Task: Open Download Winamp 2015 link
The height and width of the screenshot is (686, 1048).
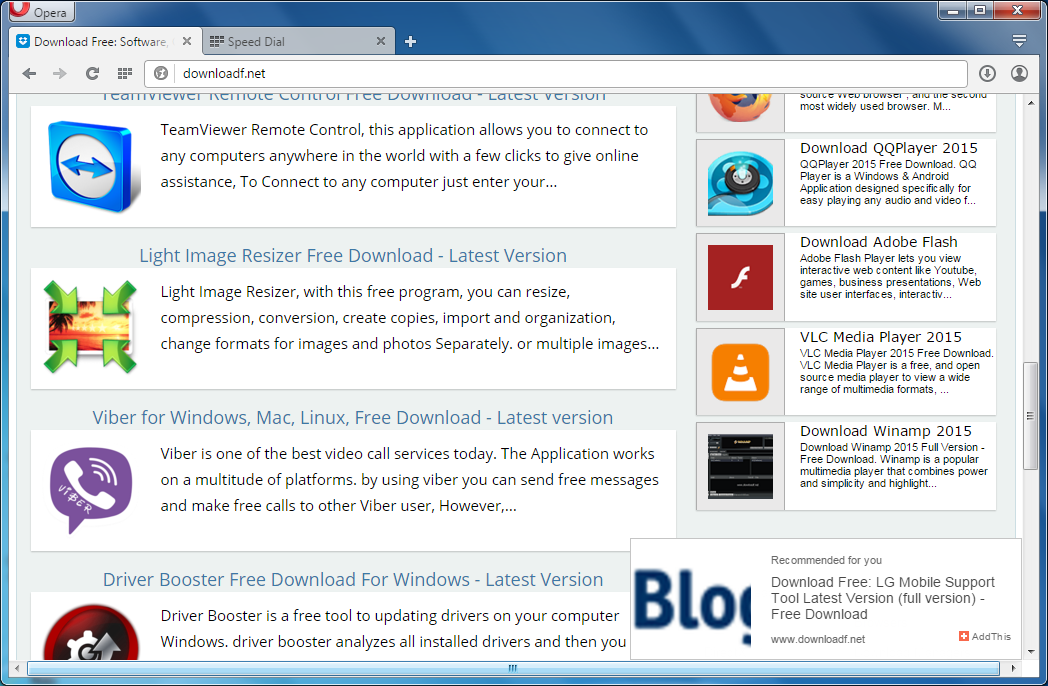Action: (x=886, y=431)
